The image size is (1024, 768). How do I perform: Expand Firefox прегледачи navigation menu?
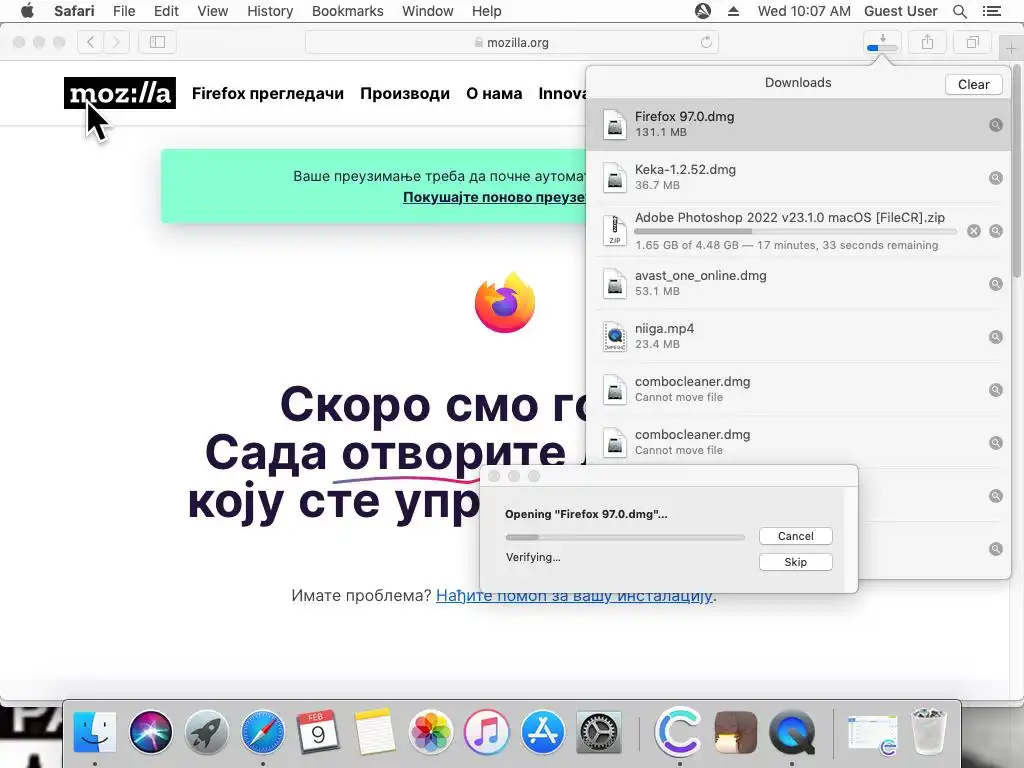coord(268,93)
